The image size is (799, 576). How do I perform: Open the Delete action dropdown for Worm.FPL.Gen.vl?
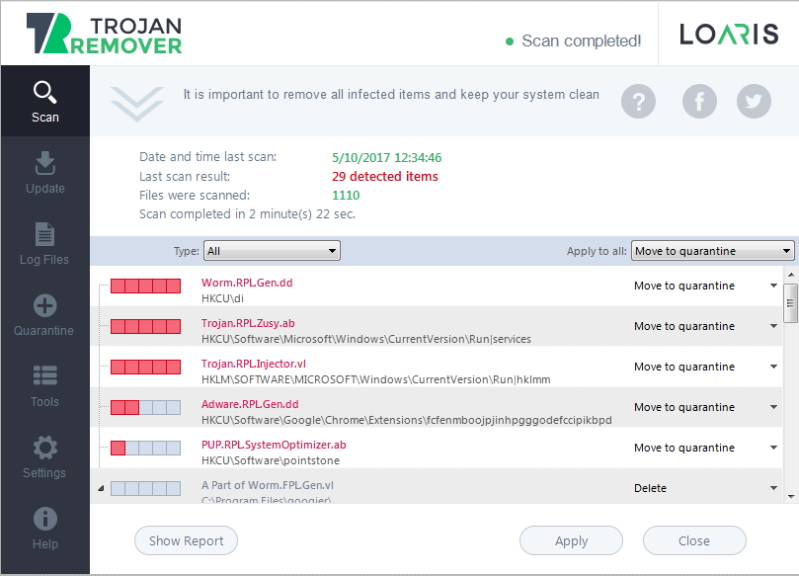point(773,488)
